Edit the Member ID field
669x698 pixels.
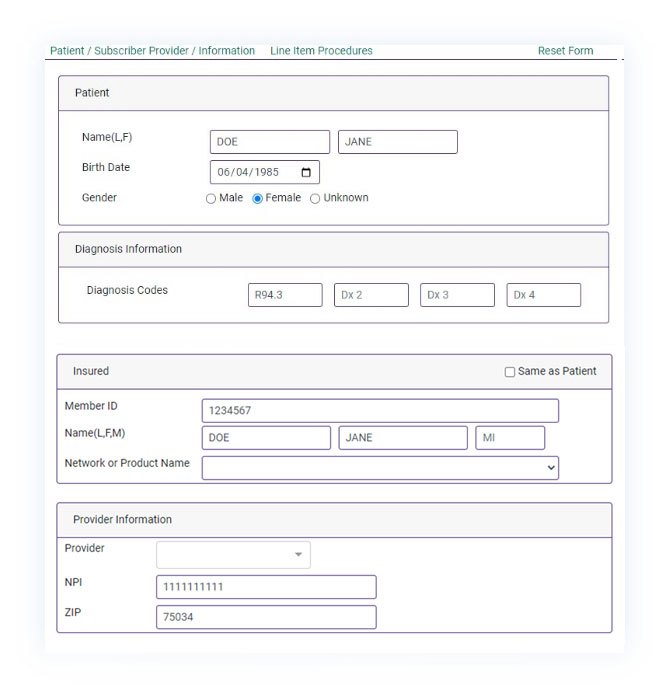coord(380,411)
